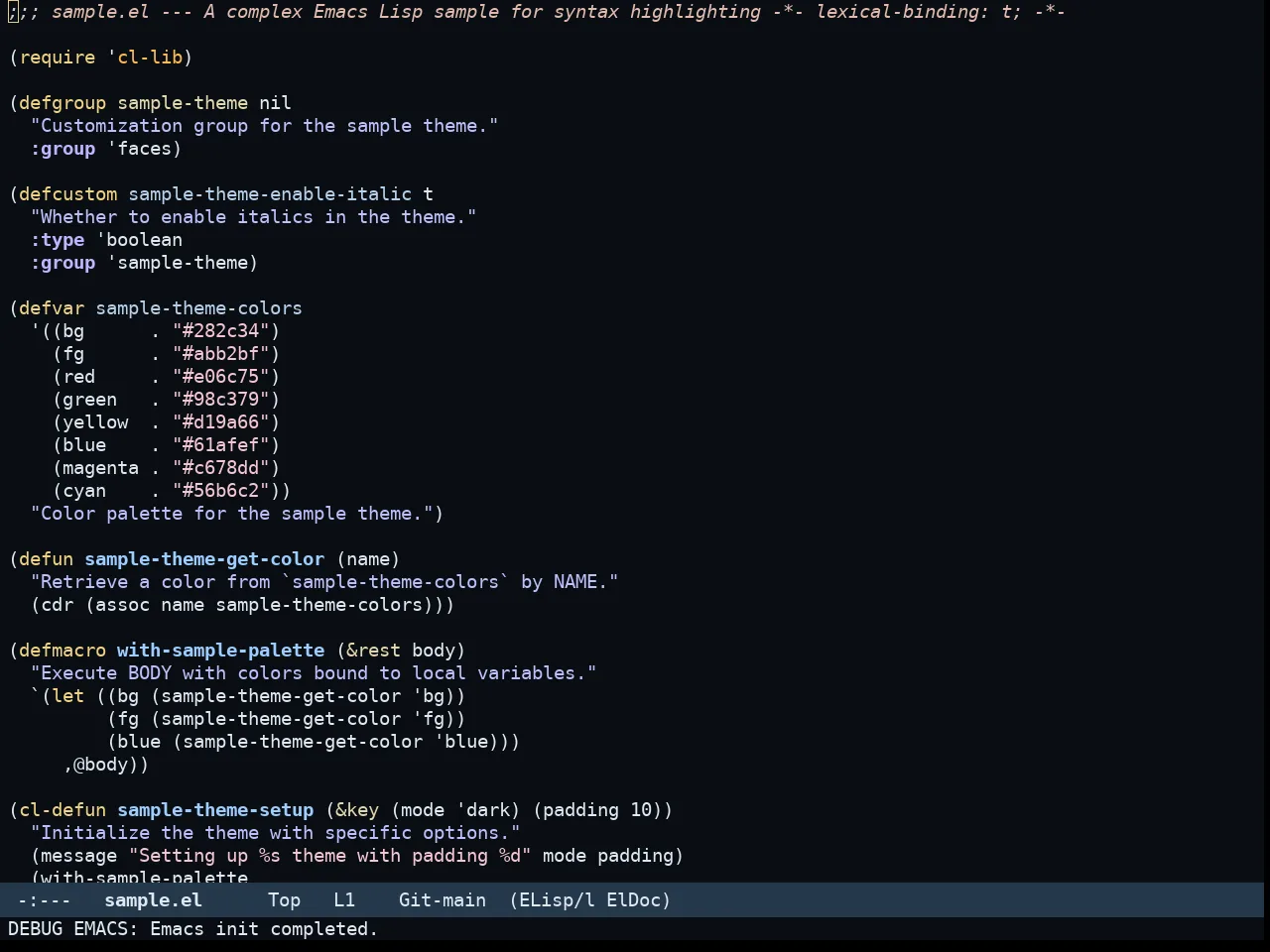Click sample-theme-enable-italic variable name

click(x=270, y=194)
